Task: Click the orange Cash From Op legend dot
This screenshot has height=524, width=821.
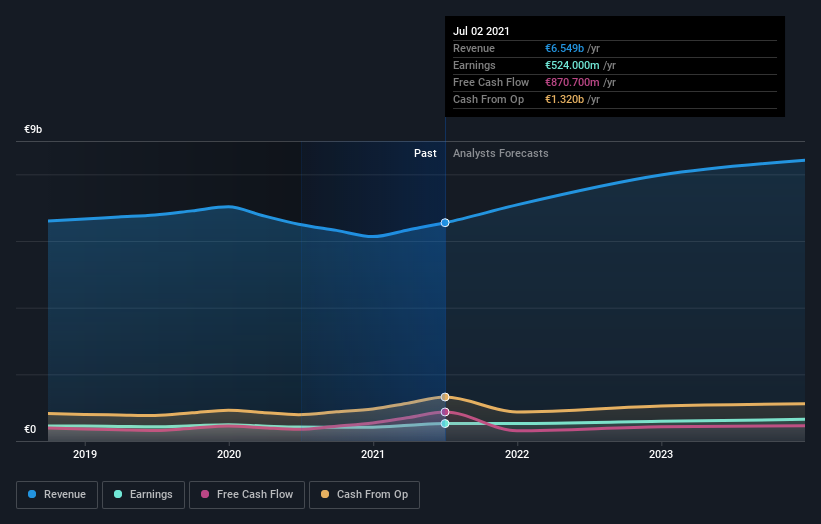Action: [x=325, y=494]
